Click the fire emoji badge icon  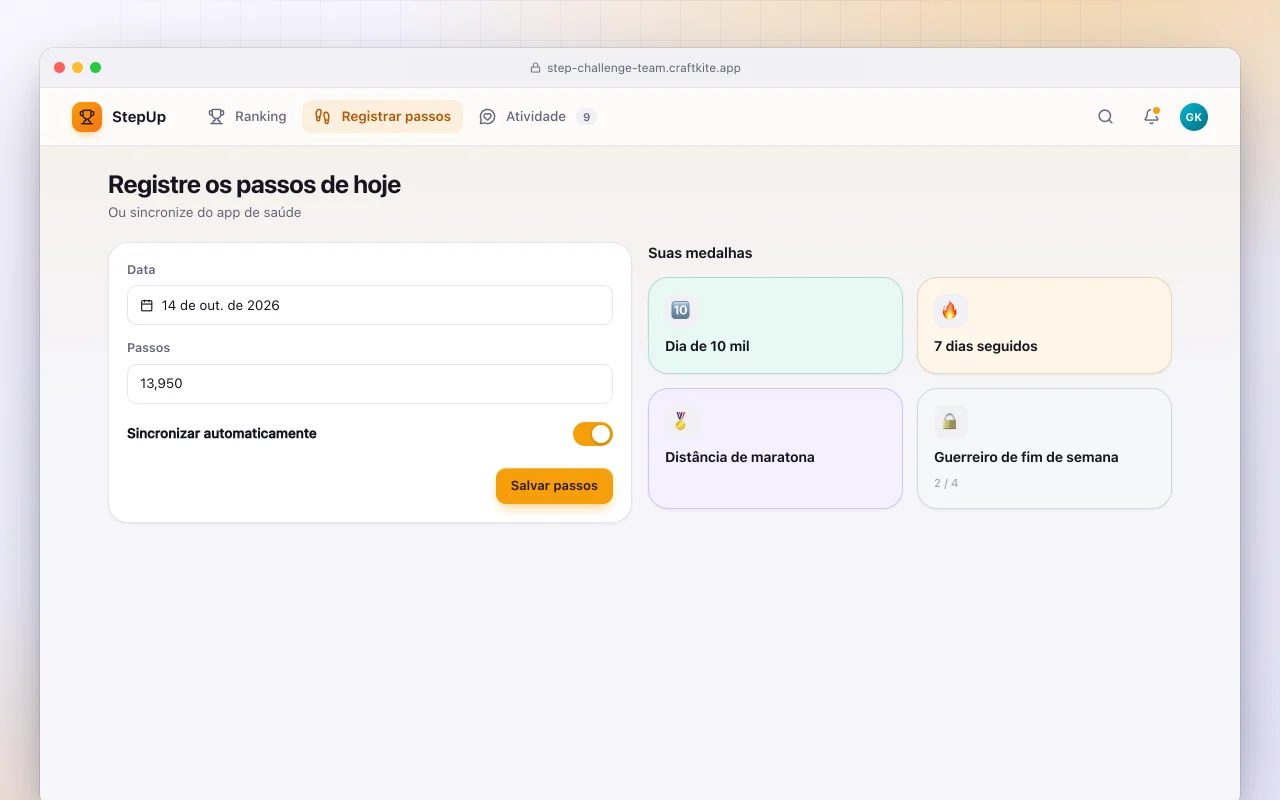point(950,310)
